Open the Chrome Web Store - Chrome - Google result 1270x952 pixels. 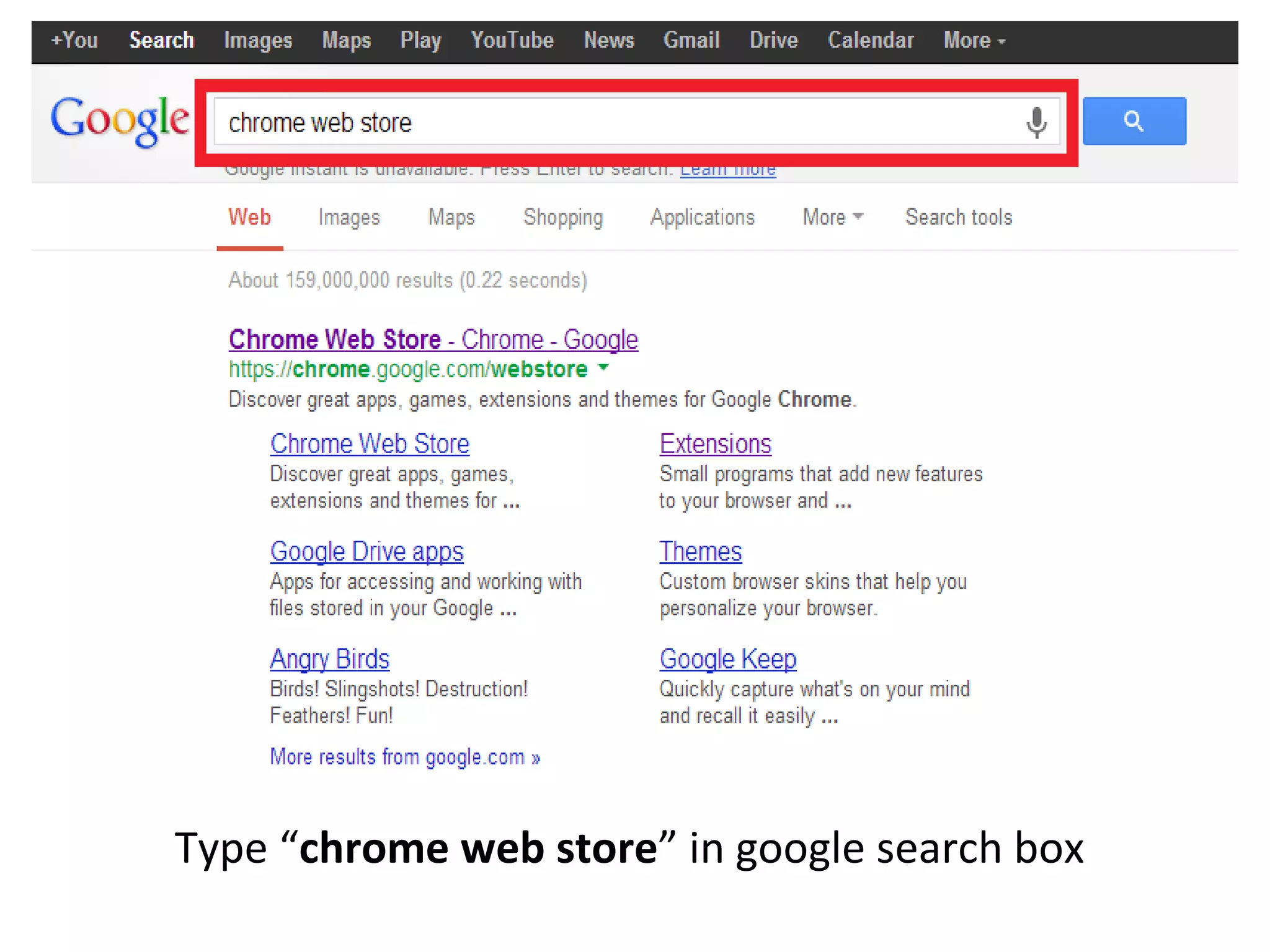(433, 340)
